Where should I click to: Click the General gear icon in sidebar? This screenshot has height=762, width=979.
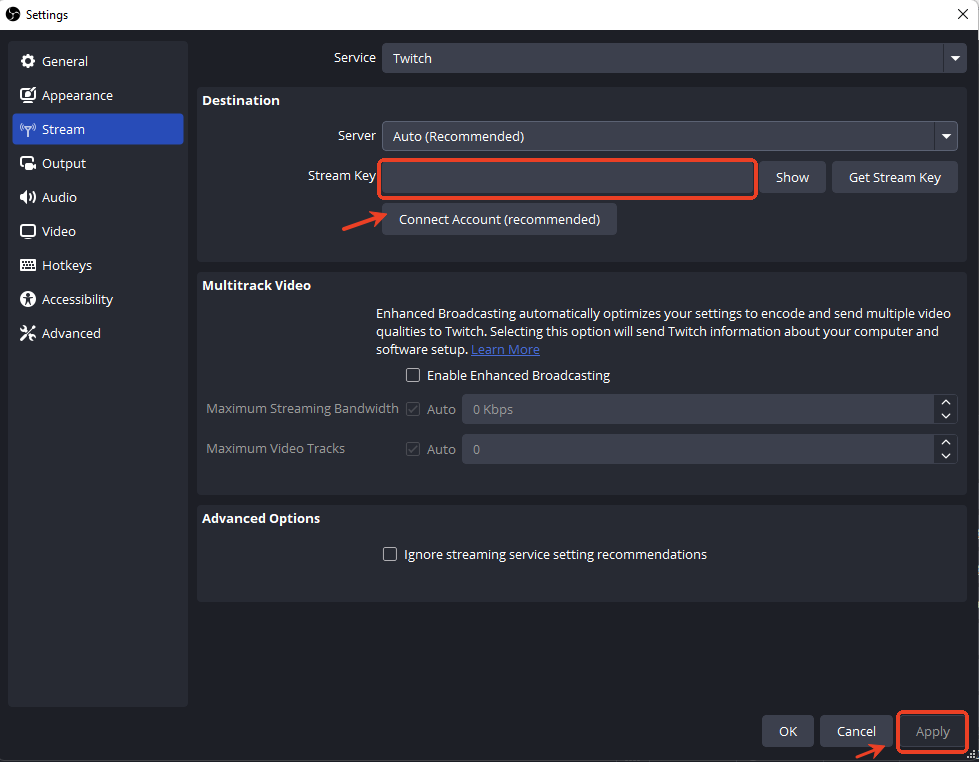[28, 62]
